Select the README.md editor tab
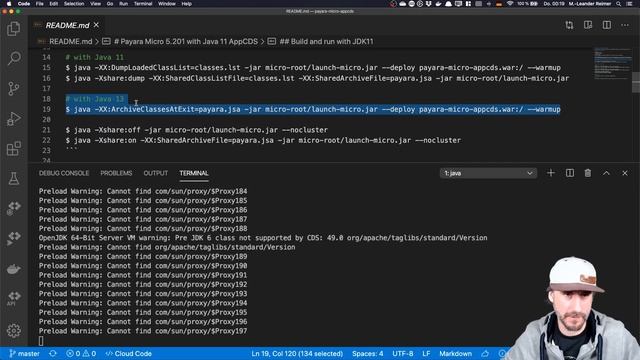 point(67,25)
